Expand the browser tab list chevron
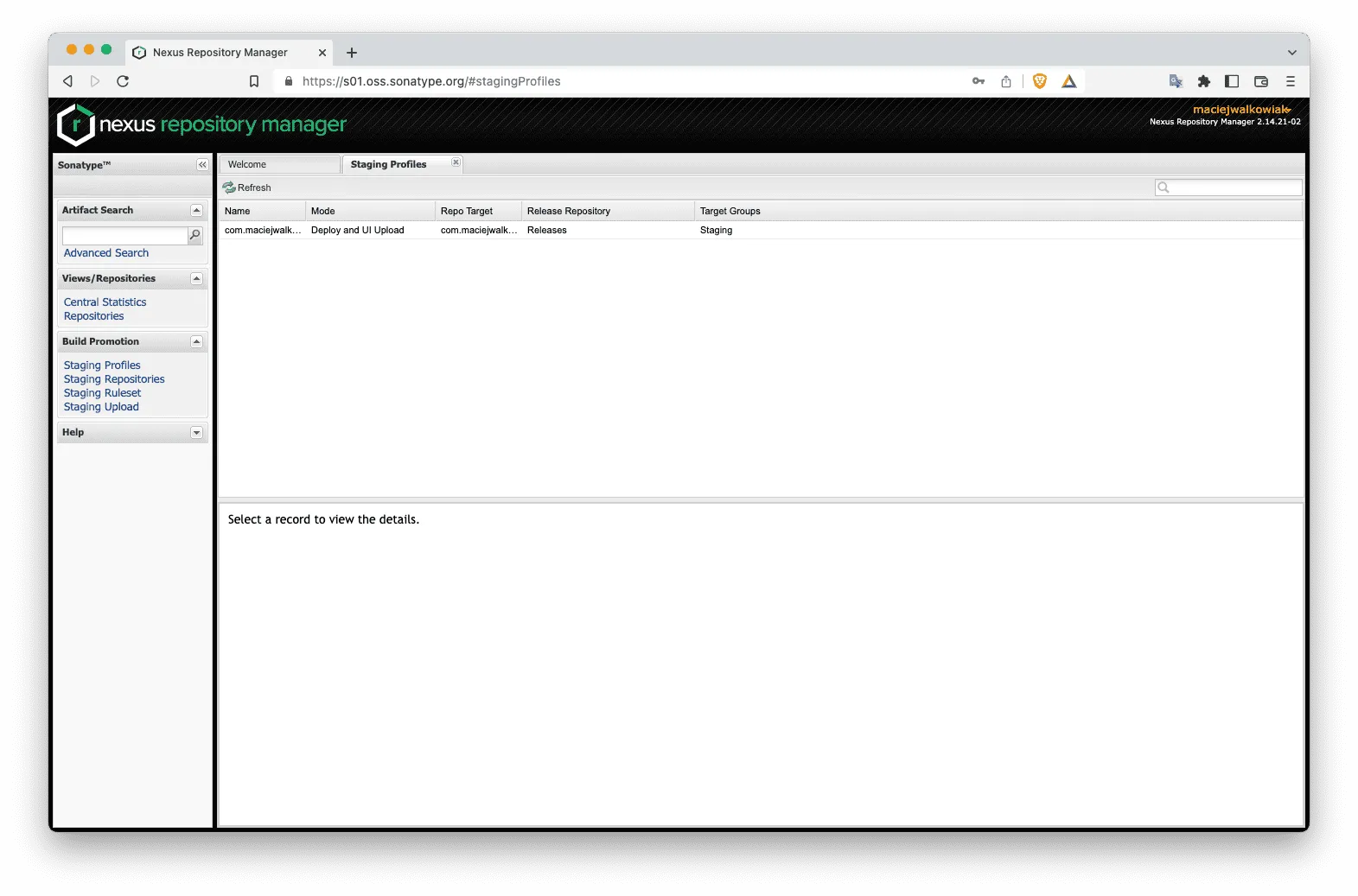 point(1292,53)
